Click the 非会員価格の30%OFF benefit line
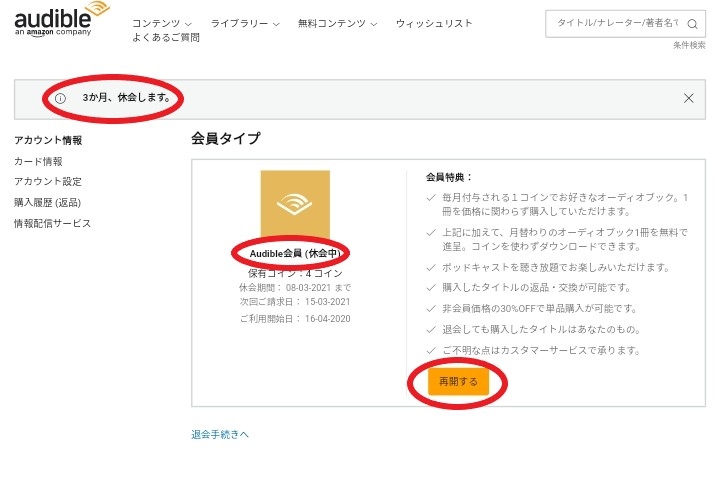 click(540, 309)
